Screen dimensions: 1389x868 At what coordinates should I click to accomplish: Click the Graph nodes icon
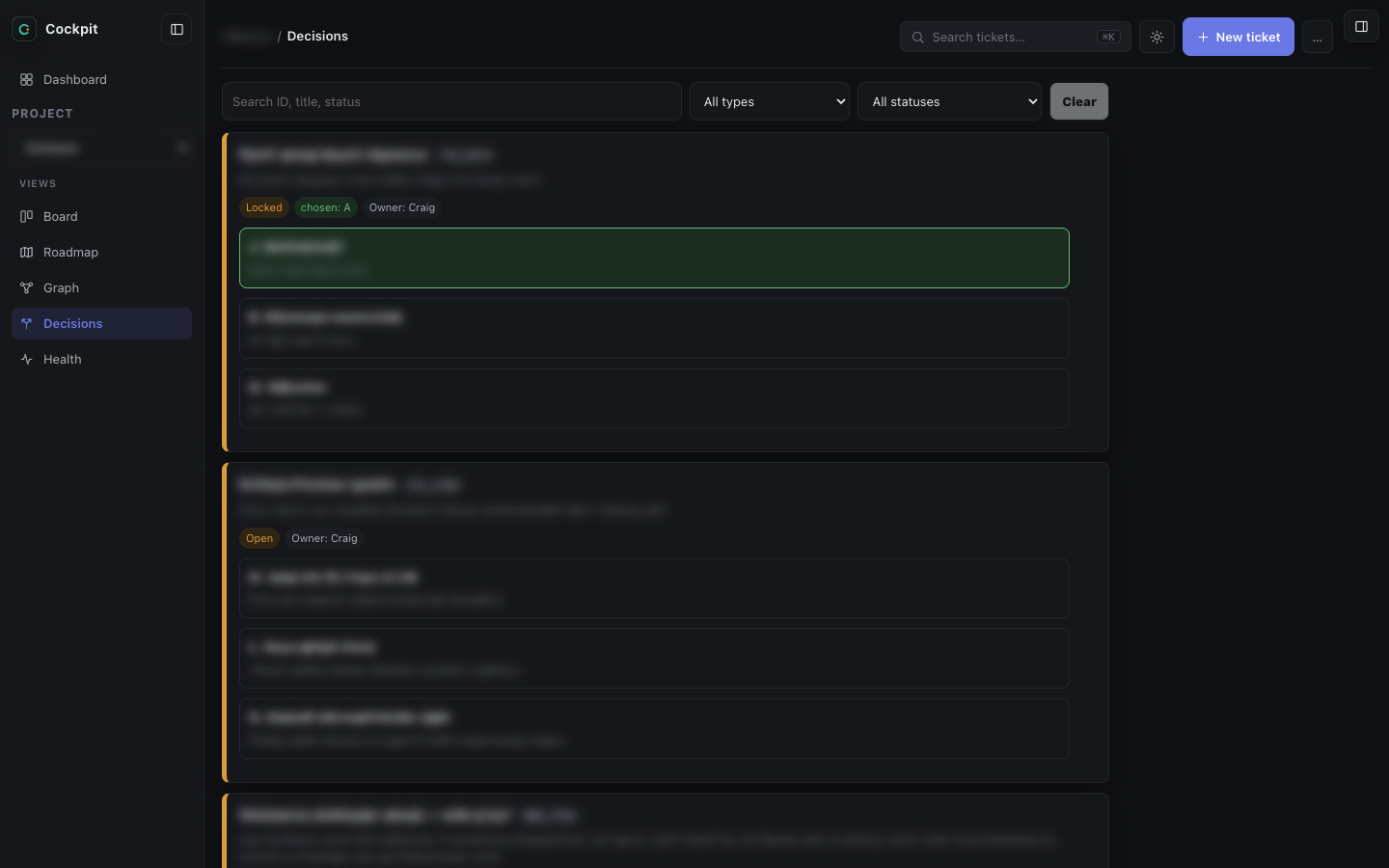(x=26, y=287)
